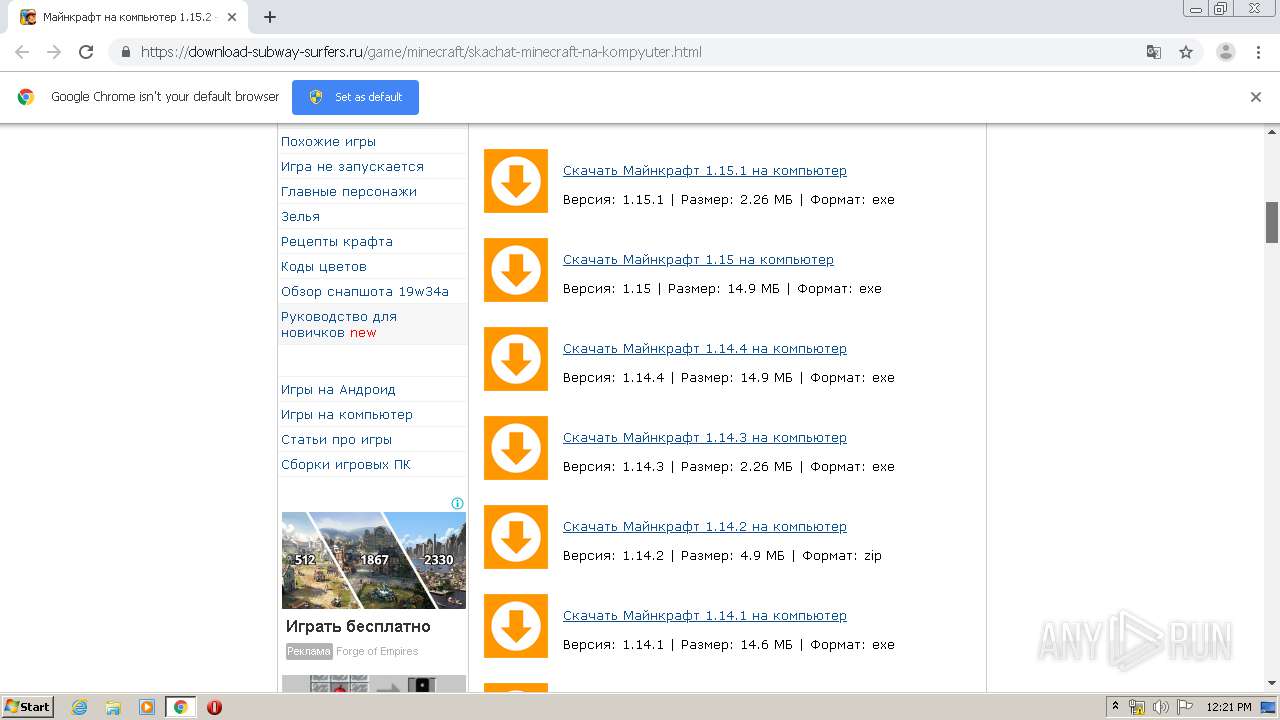Go forward to the next page
1280x720 pixels.
pos(54,52)
